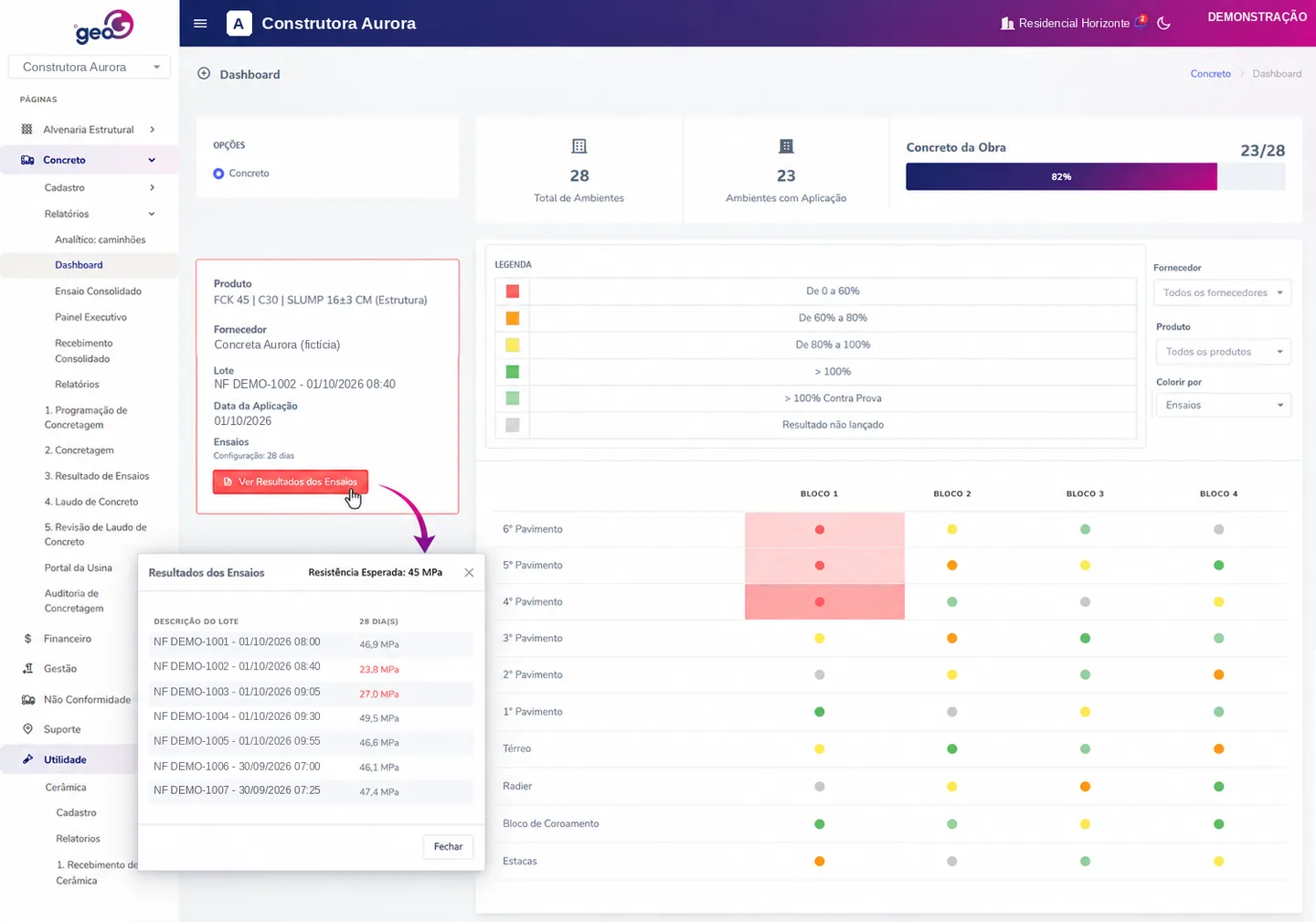Open the Produto filter dropdown

pyautogui.click(x=1224, y=352)
